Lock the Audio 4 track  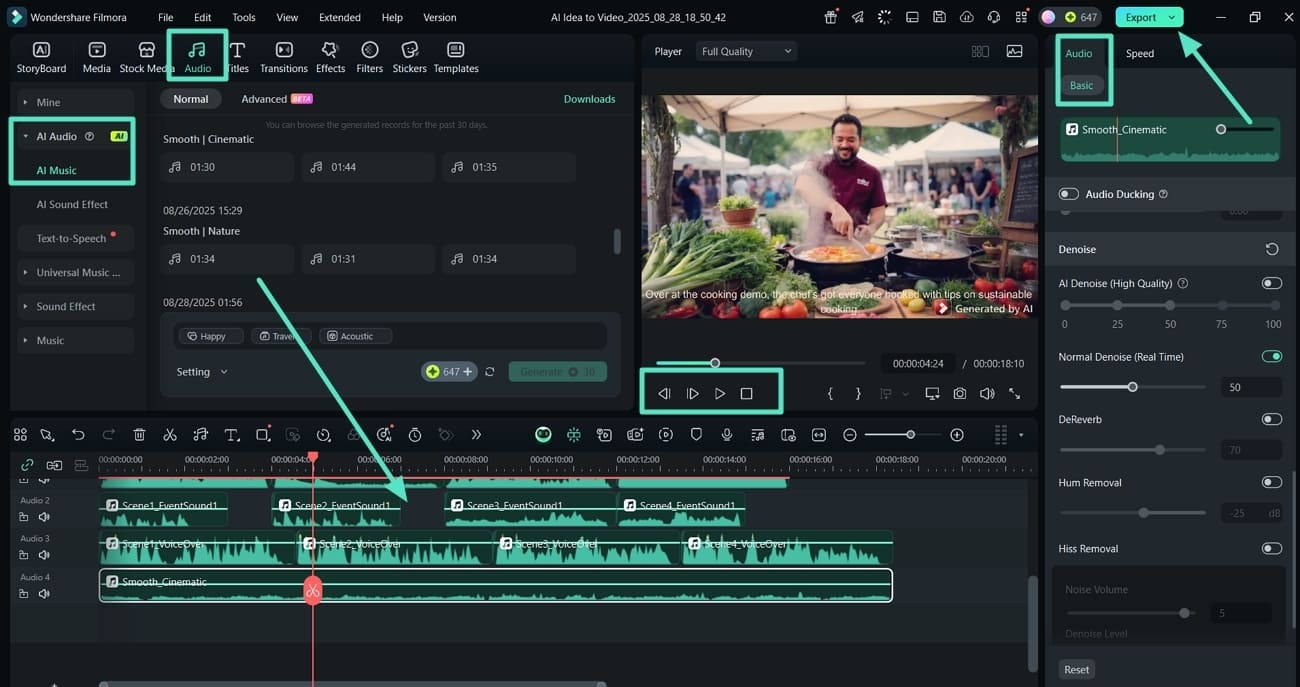tap(24, 594)
